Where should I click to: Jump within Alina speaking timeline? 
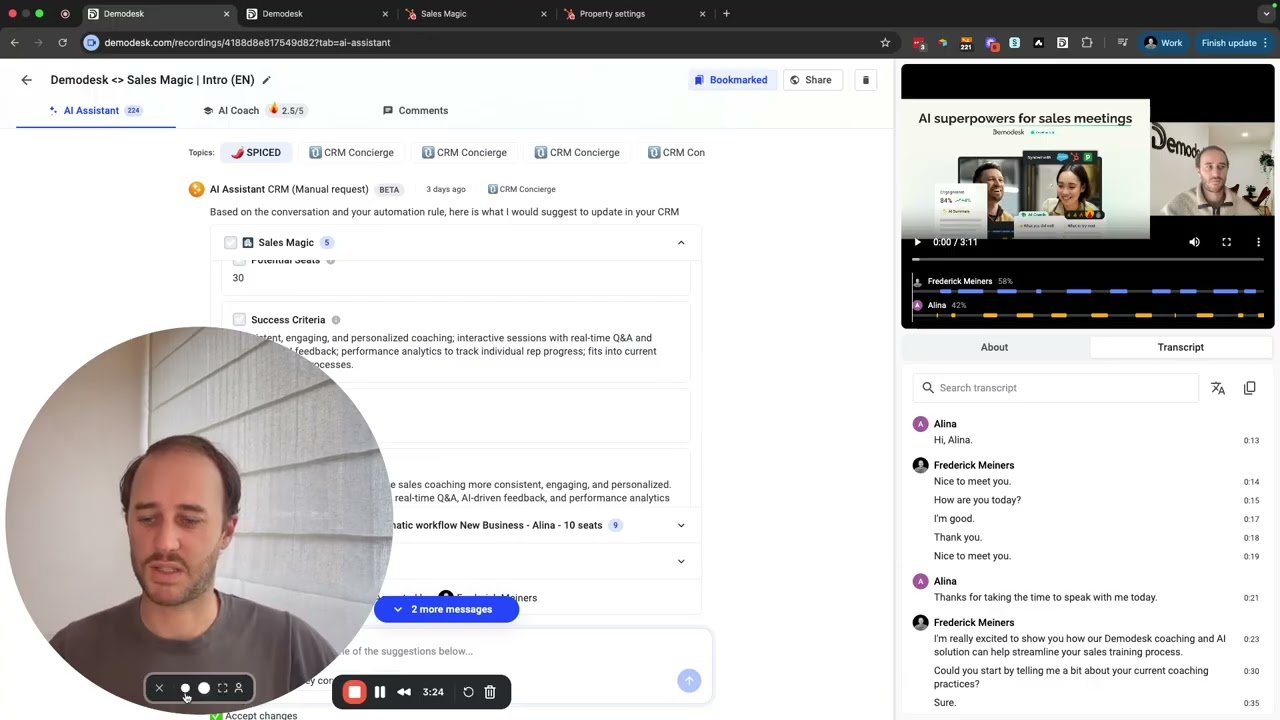pyautogui.click(x=1087, y=316)
